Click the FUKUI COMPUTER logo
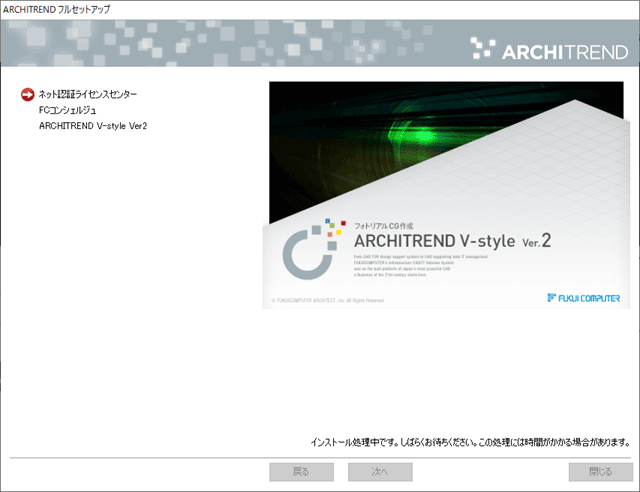 point(583,298)
